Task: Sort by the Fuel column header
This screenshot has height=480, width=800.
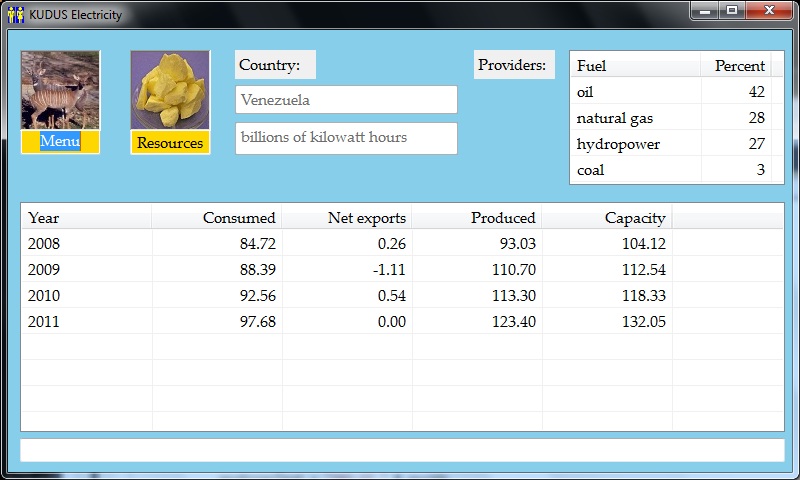Action: pyautogui.click(x=635, y=65)
